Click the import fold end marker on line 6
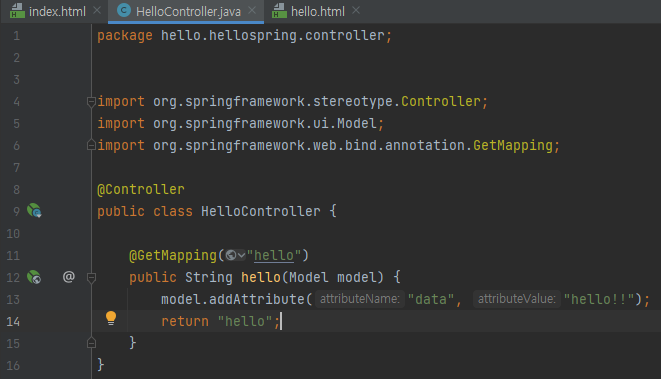The height and width of the screenshot is (379, 661). (x=91, y=145)
